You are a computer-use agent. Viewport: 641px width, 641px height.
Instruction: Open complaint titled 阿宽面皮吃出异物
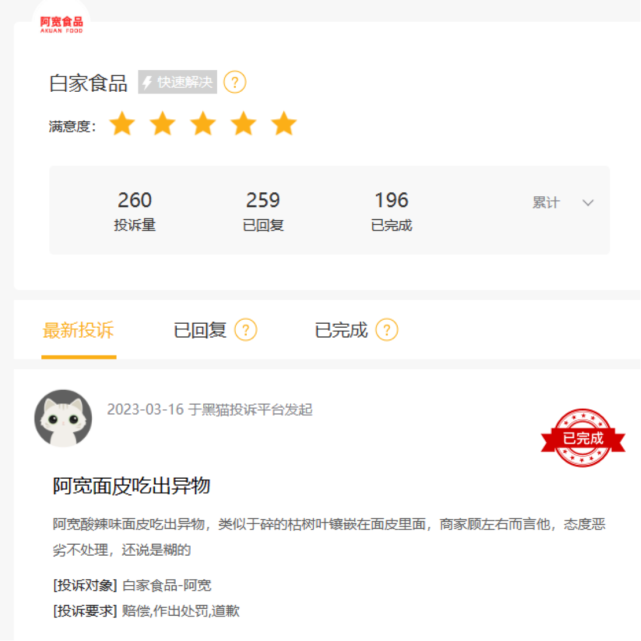tap(131, 486)
